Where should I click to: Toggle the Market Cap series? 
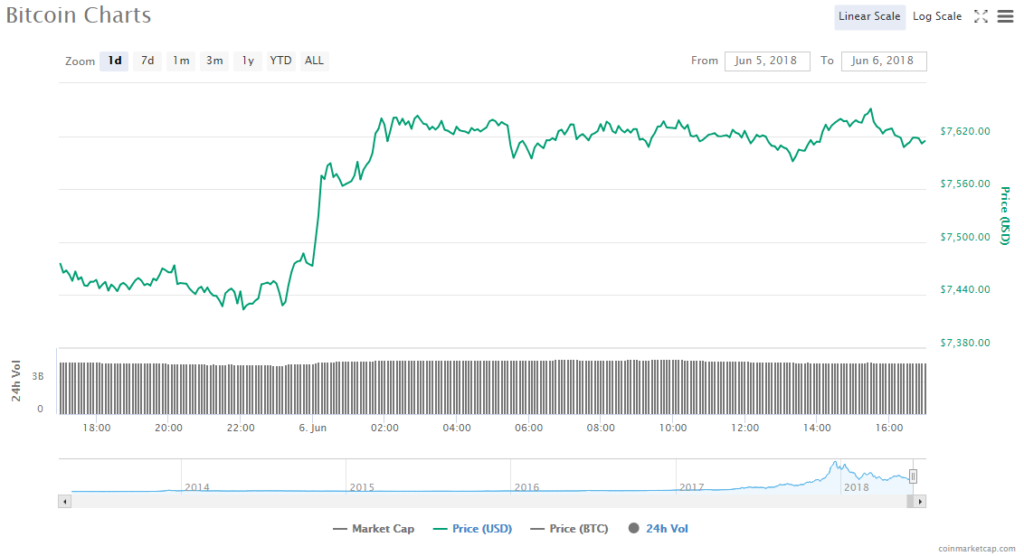pos(372,529)
